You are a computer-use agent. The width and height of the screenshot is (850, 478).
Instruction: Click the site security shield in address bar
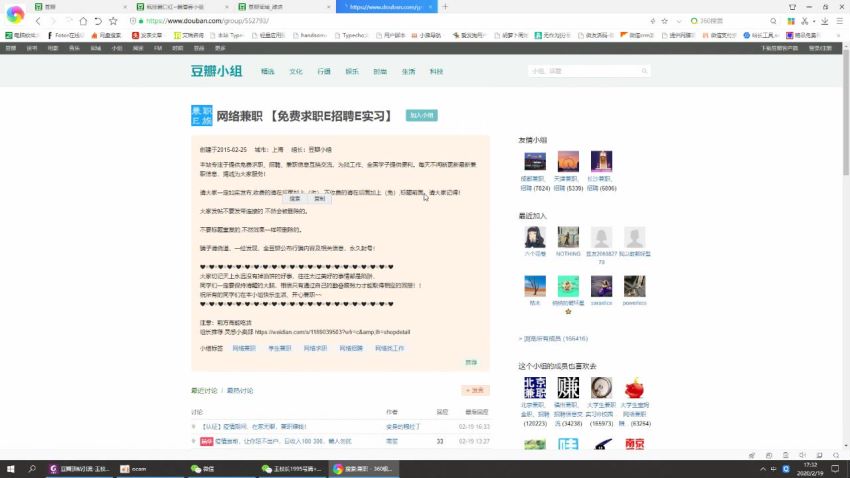pyautogui.click(x=133, y=21)
